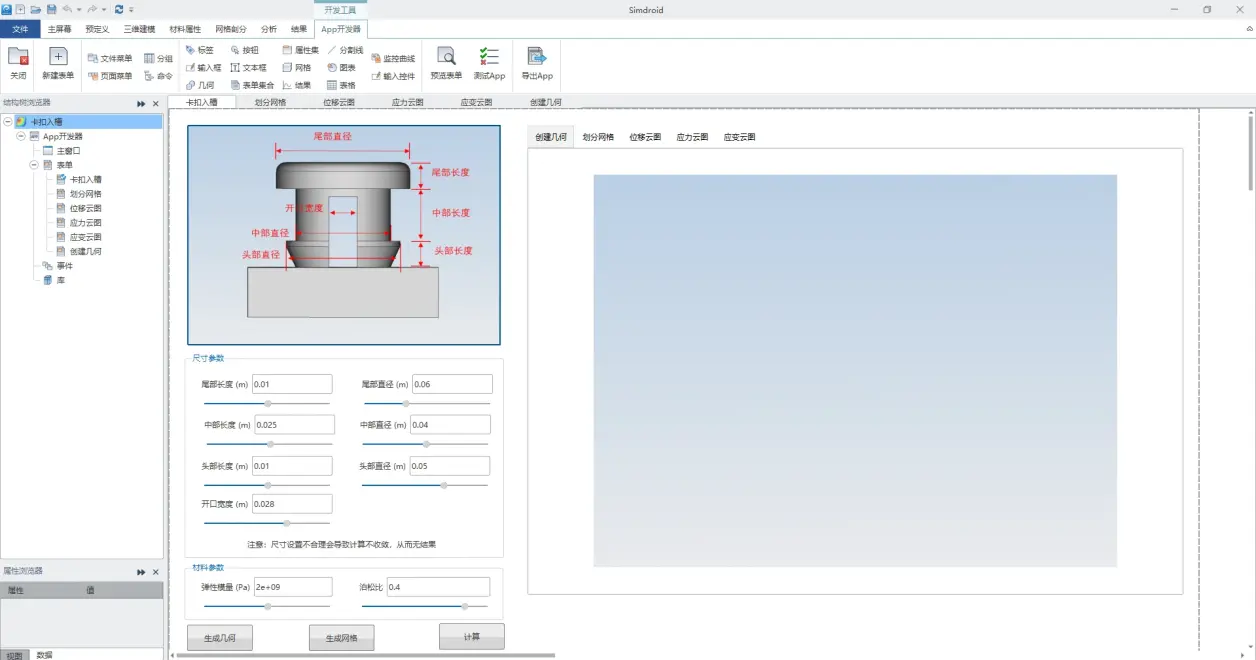The width and height of the screenshot is (1256, 660).
Task: Click the 关闭 icon in the ribbon
Action: pyautogui.click(x=18, y=58)
